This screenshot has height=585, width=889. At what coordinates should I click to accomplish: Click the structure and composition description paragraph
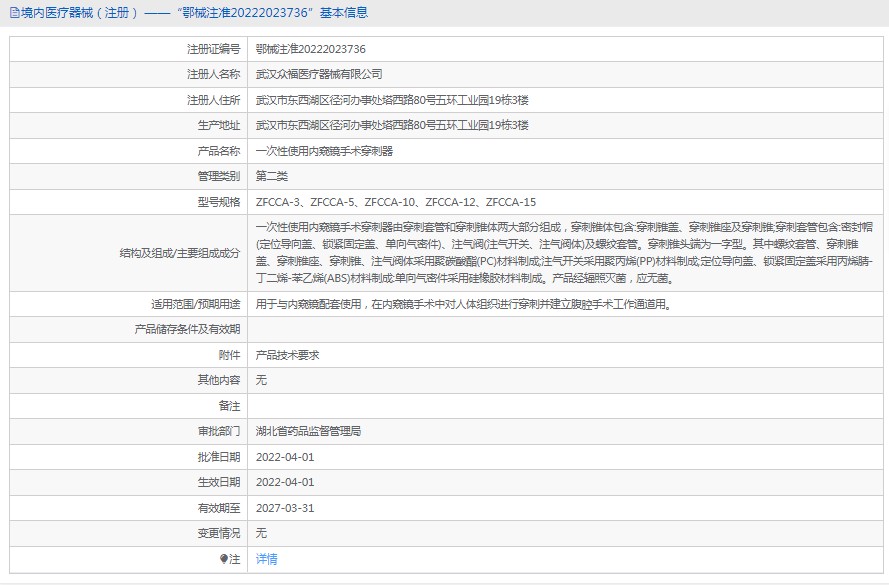tap(564, 253)
